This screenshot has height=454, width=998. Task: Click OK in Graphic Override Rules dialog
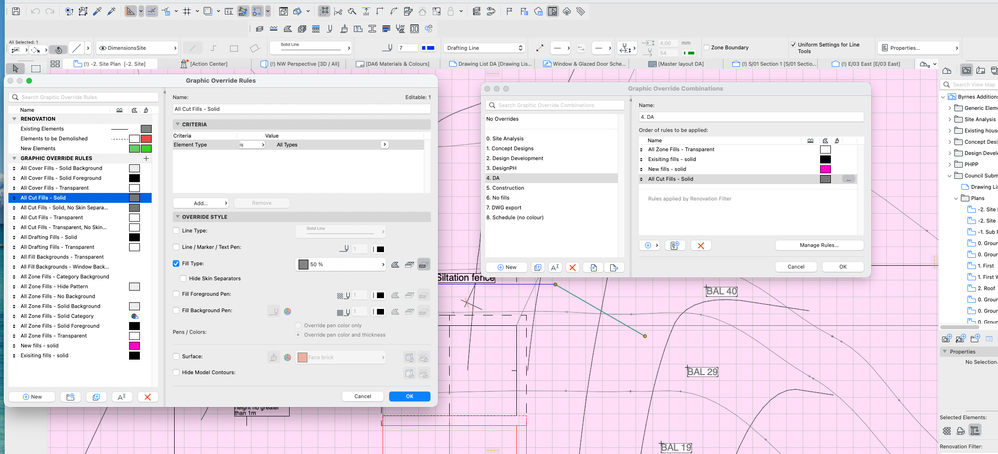click(x=409, y=396)
